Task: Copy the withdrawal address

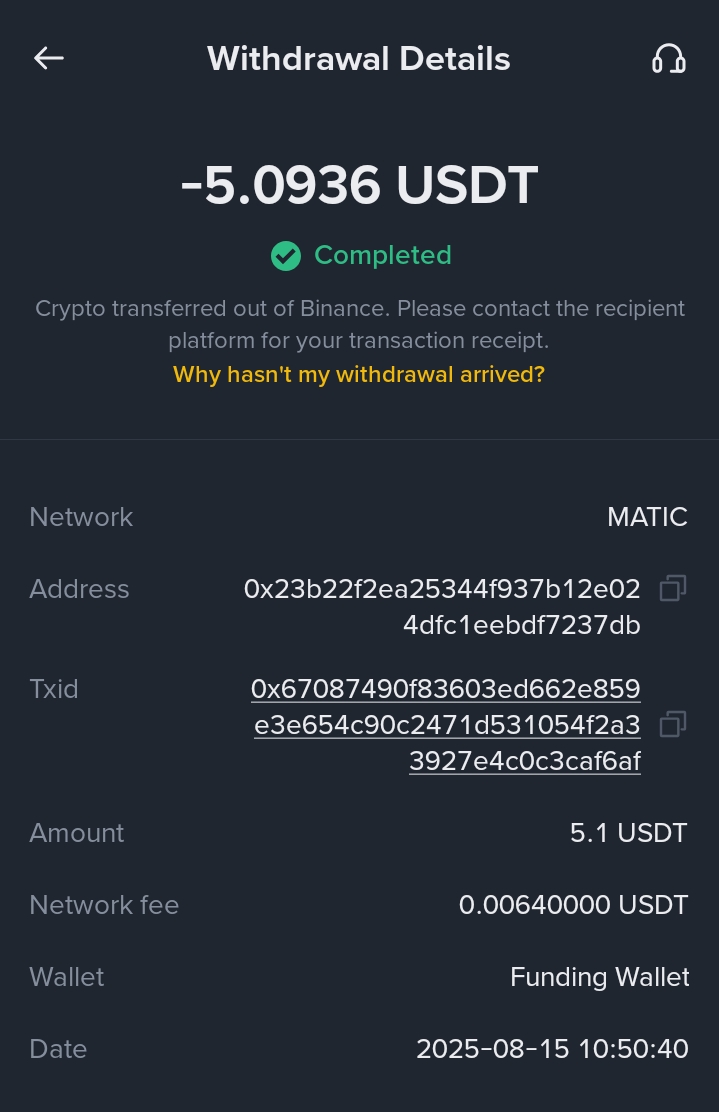Action: 673,589
